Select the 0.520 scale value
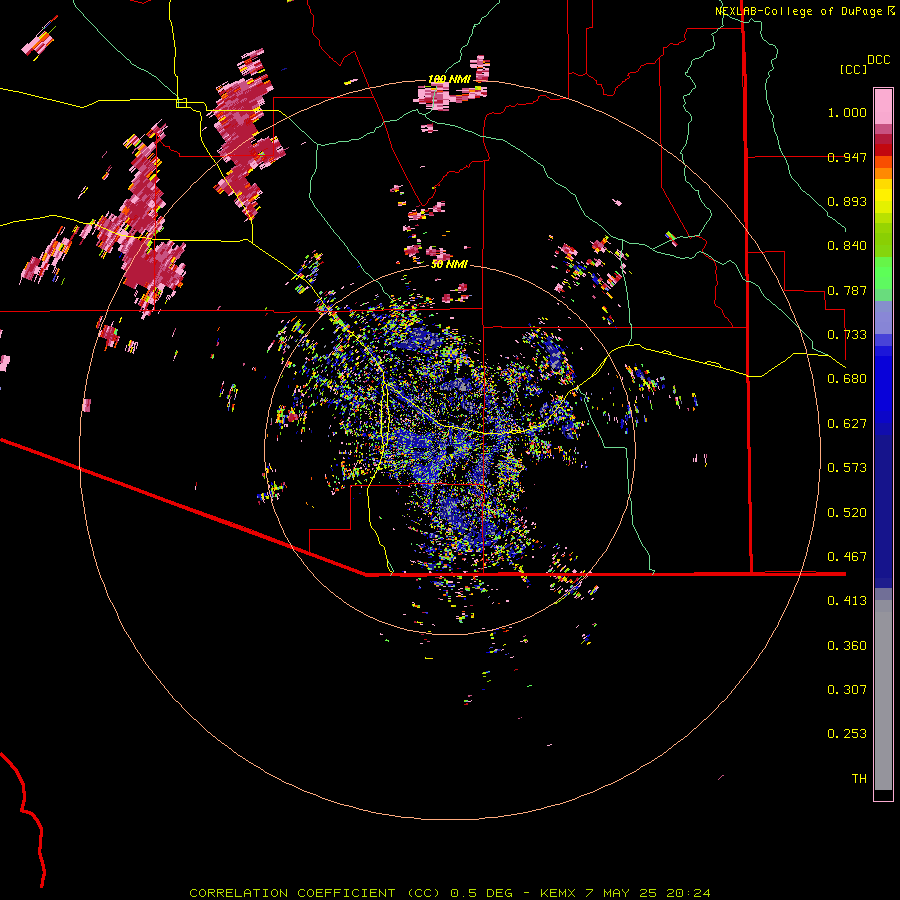Image resolution: width=900 pixels, height=900 pixels. point(847,513)
